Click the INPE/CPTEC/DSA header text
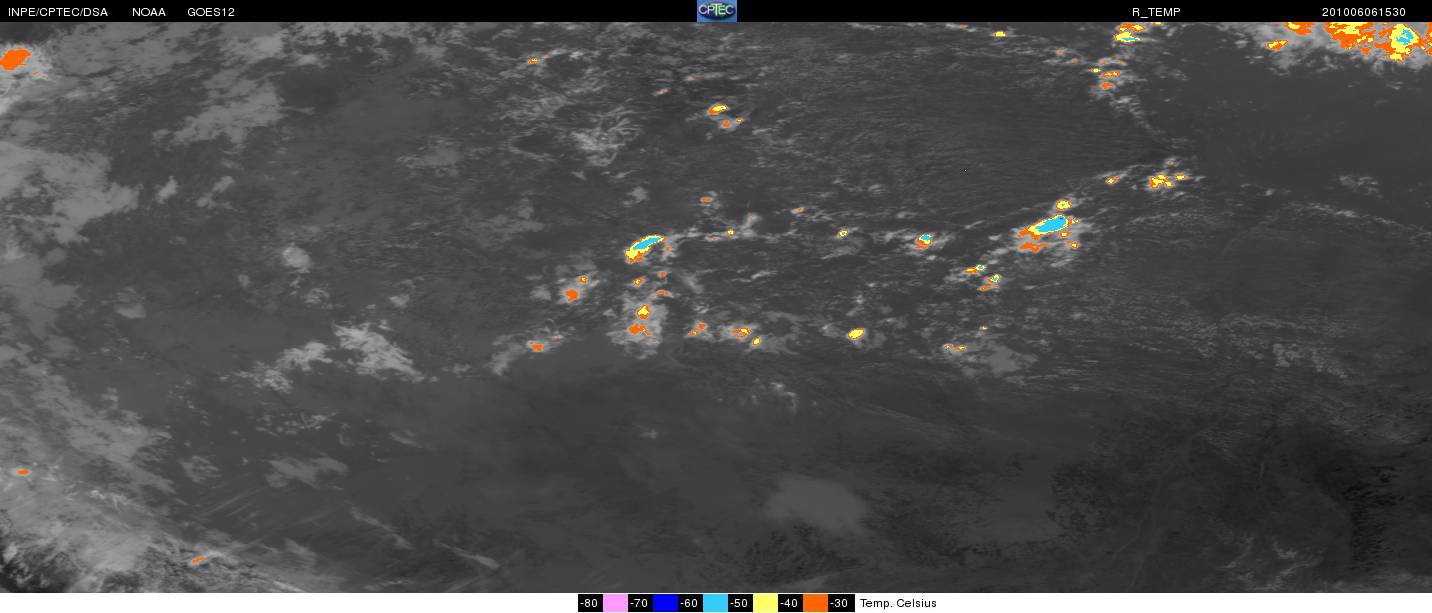Screen dimensions: 1432x613 click(x=57, y=12)
